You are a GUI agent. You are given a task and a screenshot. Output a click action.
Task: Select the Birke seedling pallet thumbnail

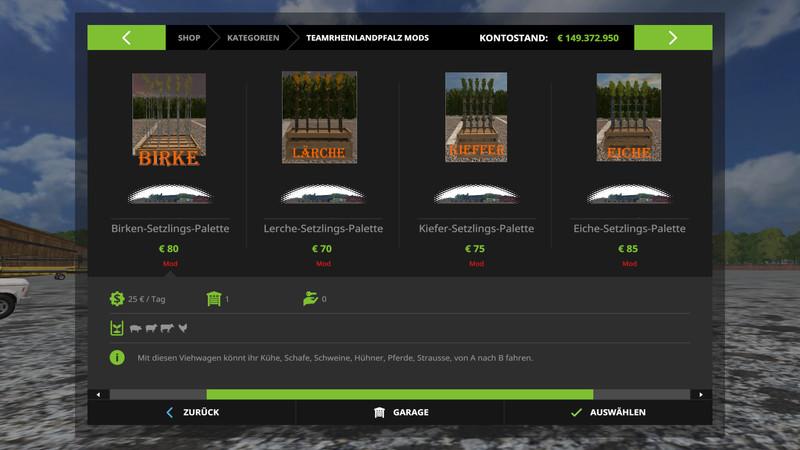pos(169,120)
